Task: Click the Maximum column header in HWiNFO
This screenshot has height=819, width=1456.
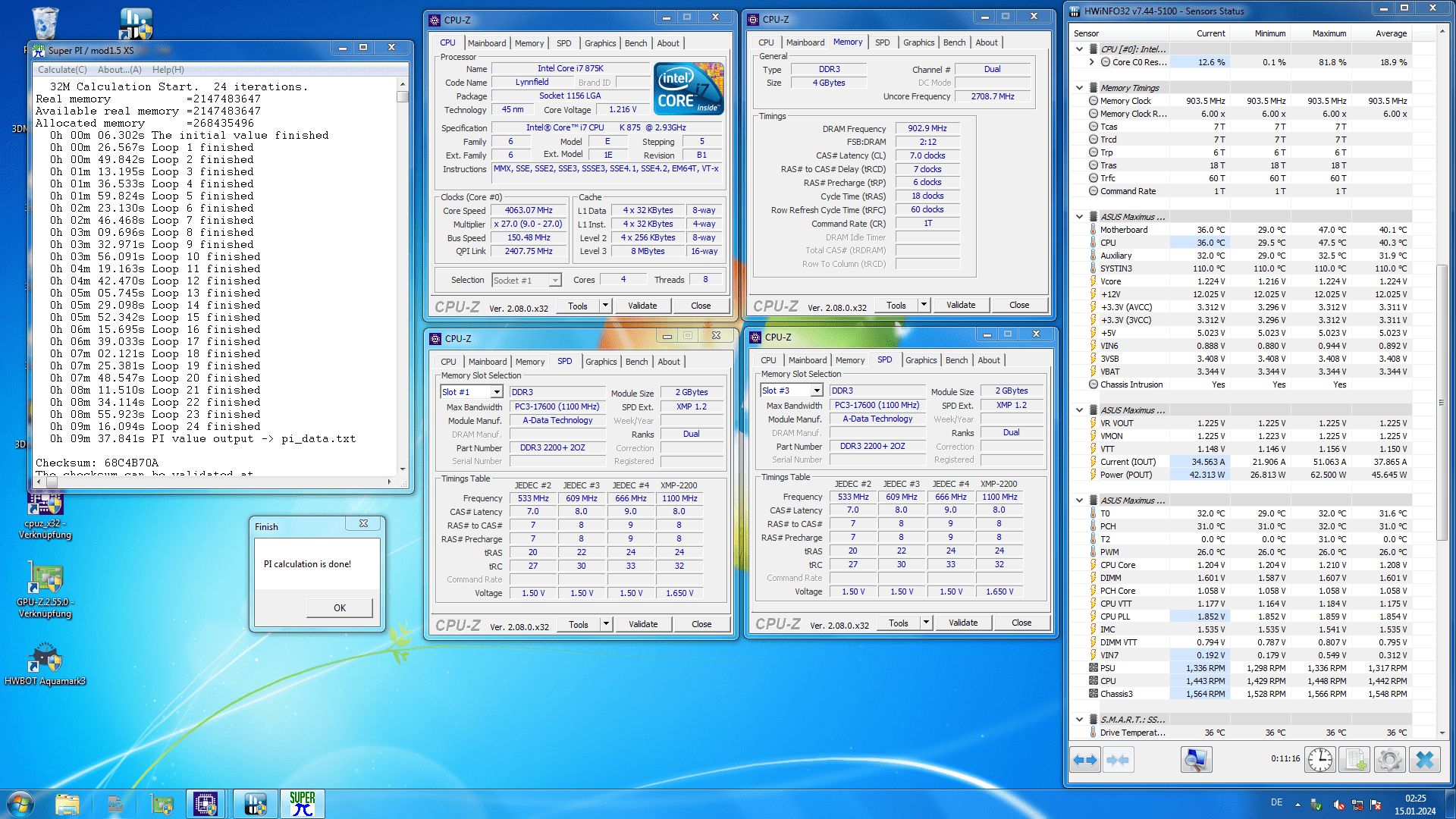Action: 1329,33
